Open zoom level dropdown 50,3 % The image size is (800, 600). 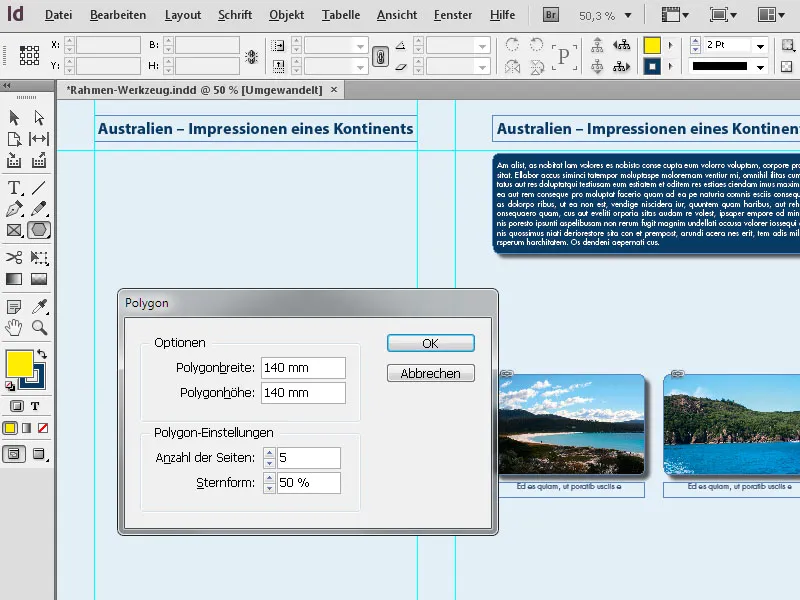[x=628, y=16]
